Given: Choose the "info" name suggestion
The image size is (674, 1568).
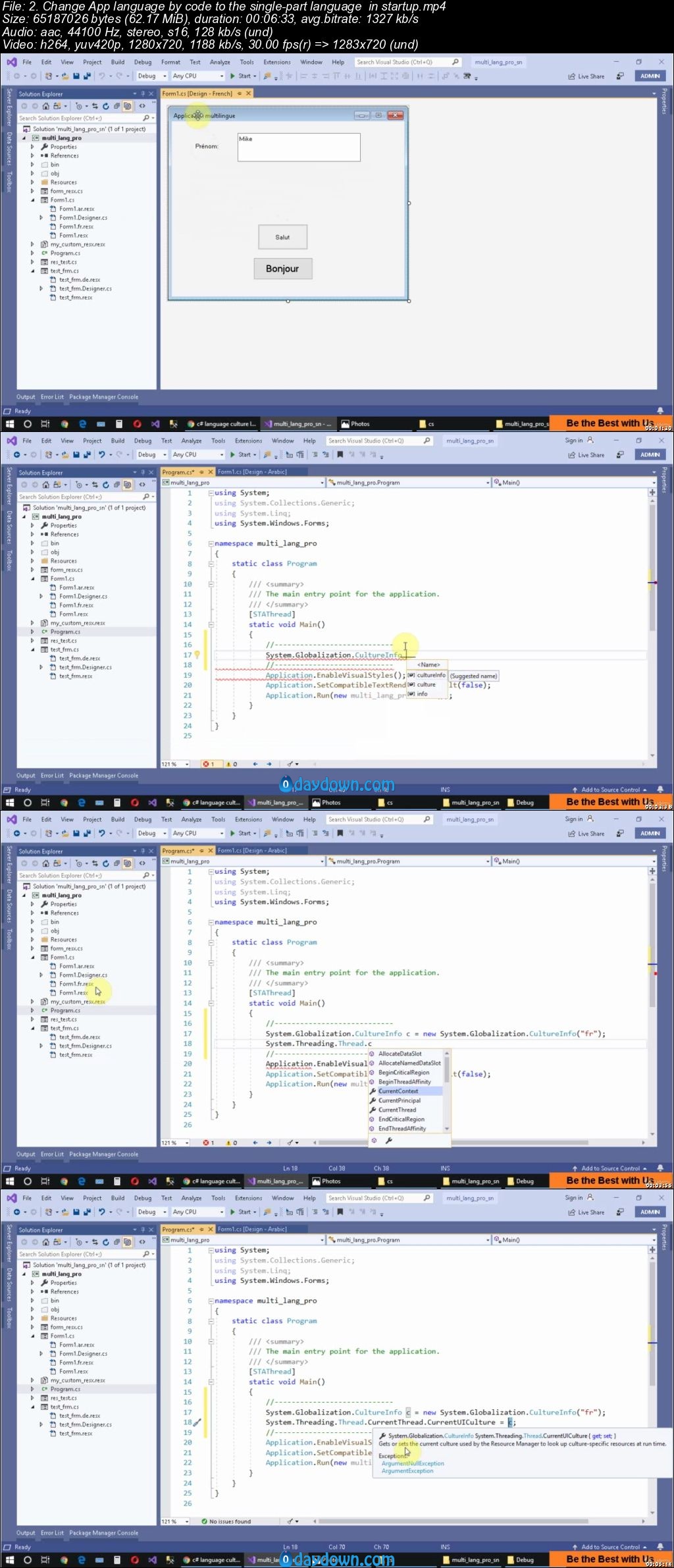Looking at the screenshot, I should tap(427, 694).
